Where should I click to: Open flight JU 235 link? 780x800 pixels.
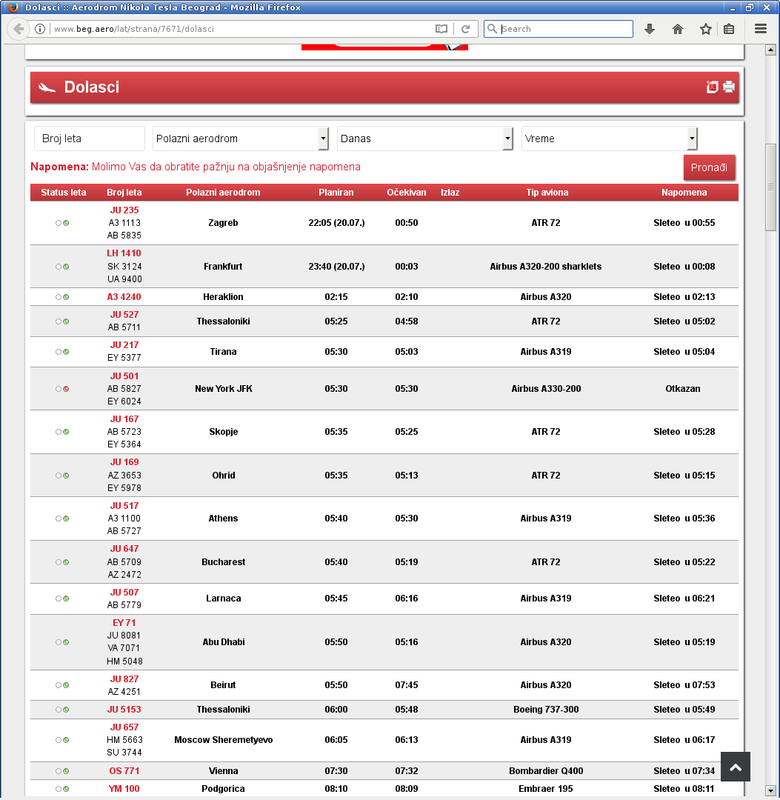coord(124,210)
